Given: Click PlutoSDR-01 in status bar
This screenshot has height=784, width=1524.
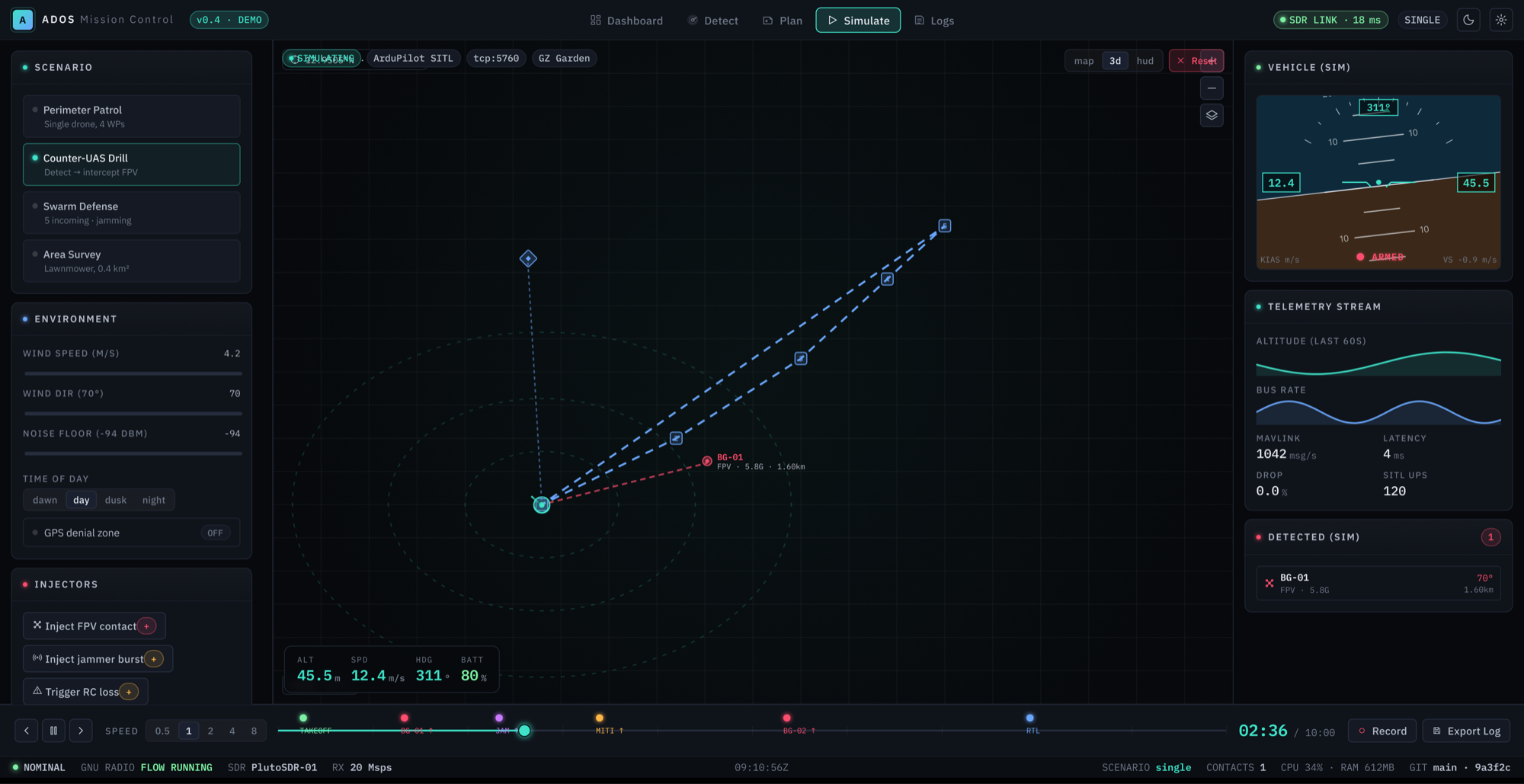Looking at the screenshot, I should [x=284, y=767].
